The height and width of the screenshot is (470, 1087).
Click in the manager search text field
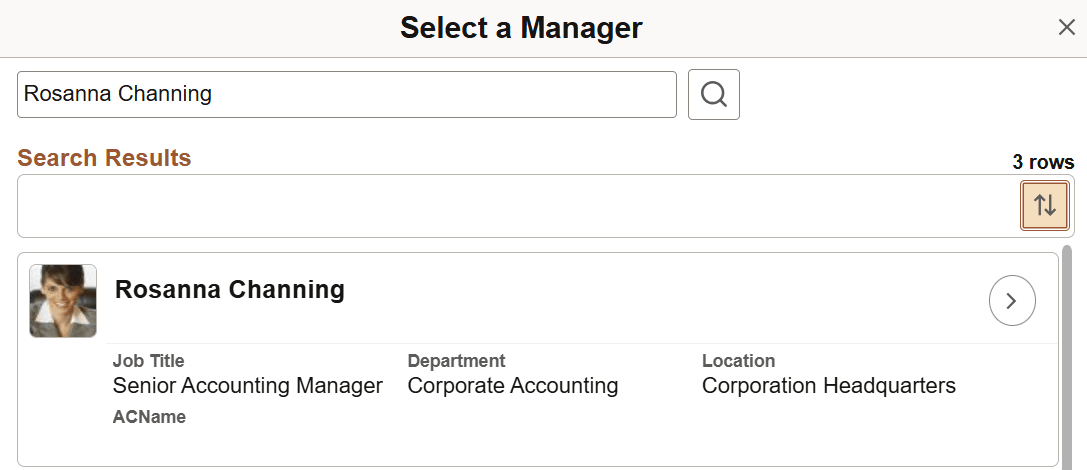(x=346, y=95)
